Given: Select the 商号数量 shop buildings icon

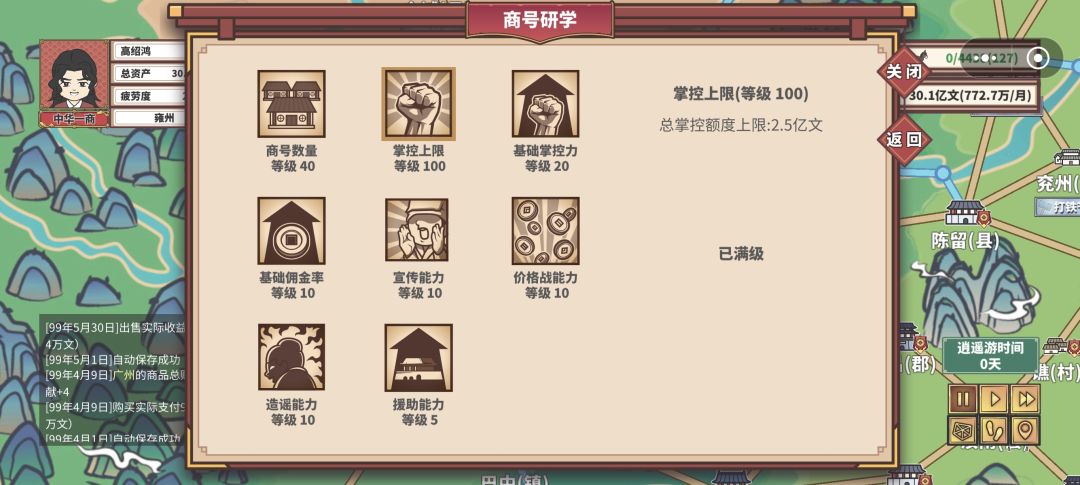Looking at the screenshot, I should (x=291, y=104).
